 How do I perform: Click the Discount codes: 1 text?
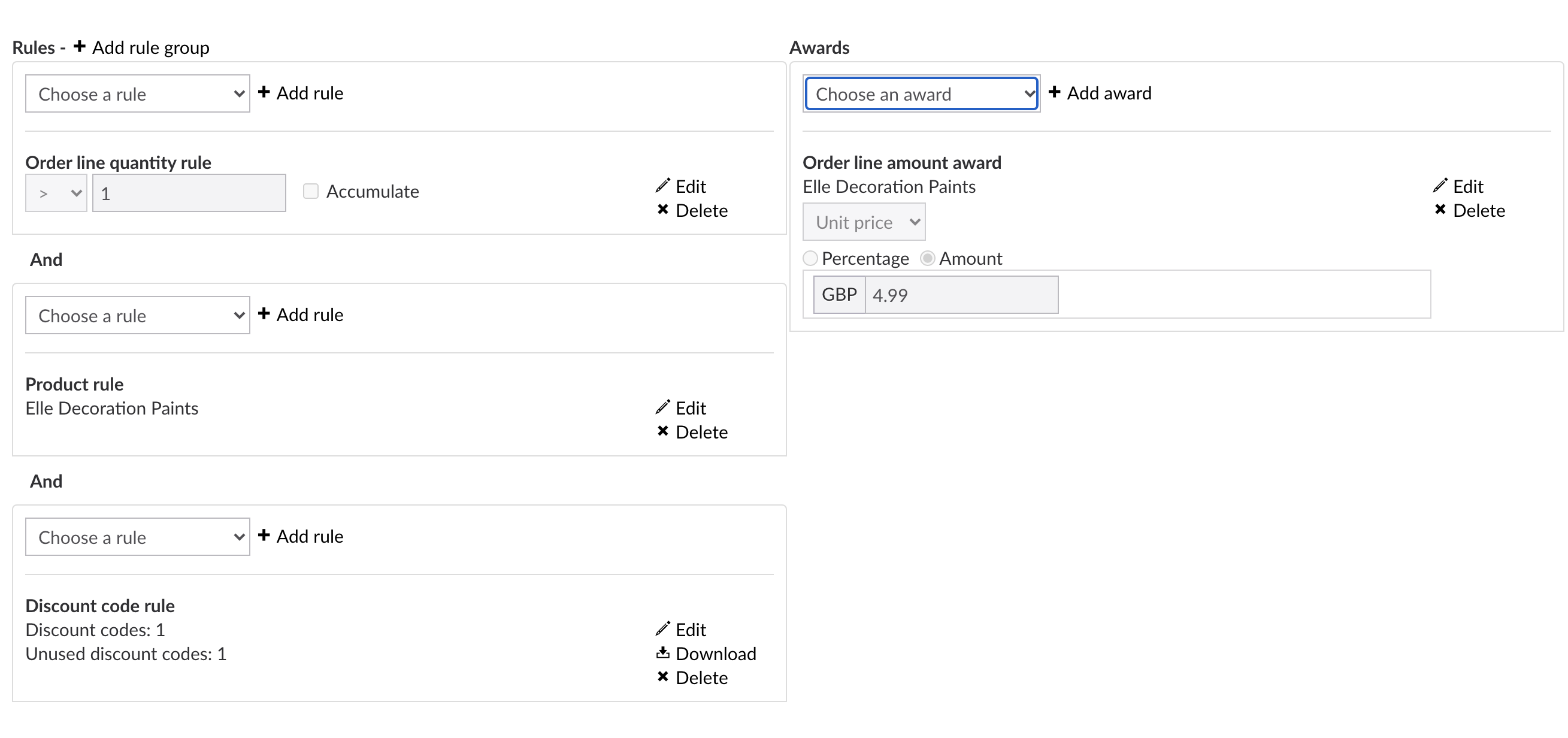95,630
